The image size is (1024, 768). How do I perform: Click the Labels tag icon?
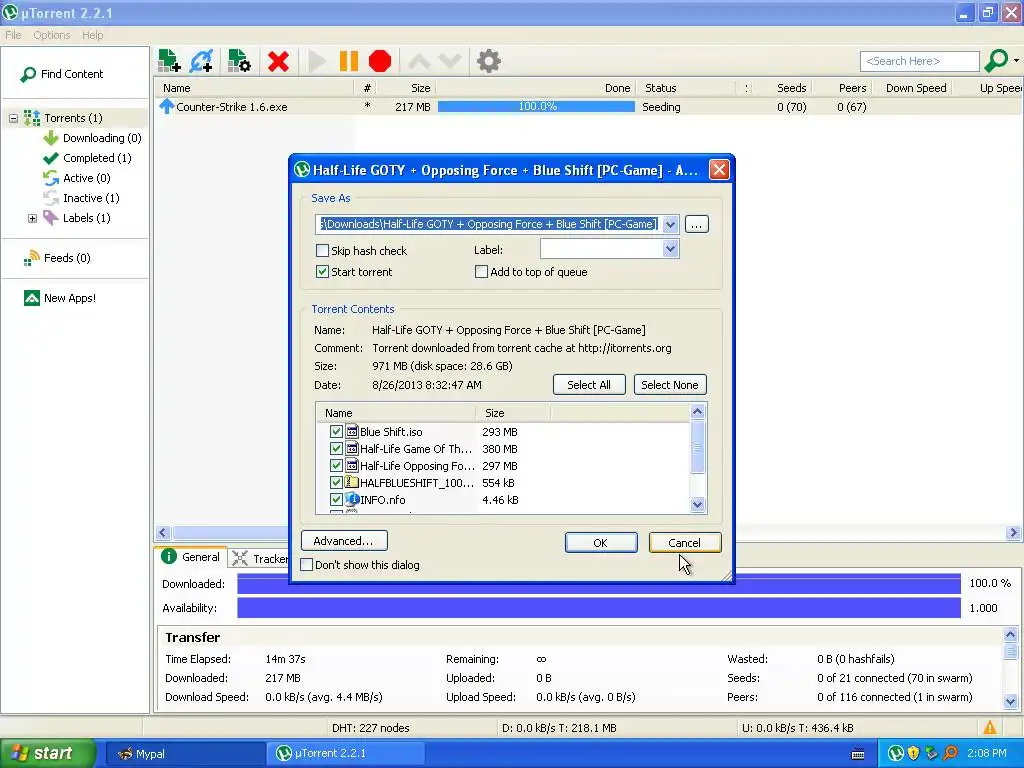pos(51,218)
